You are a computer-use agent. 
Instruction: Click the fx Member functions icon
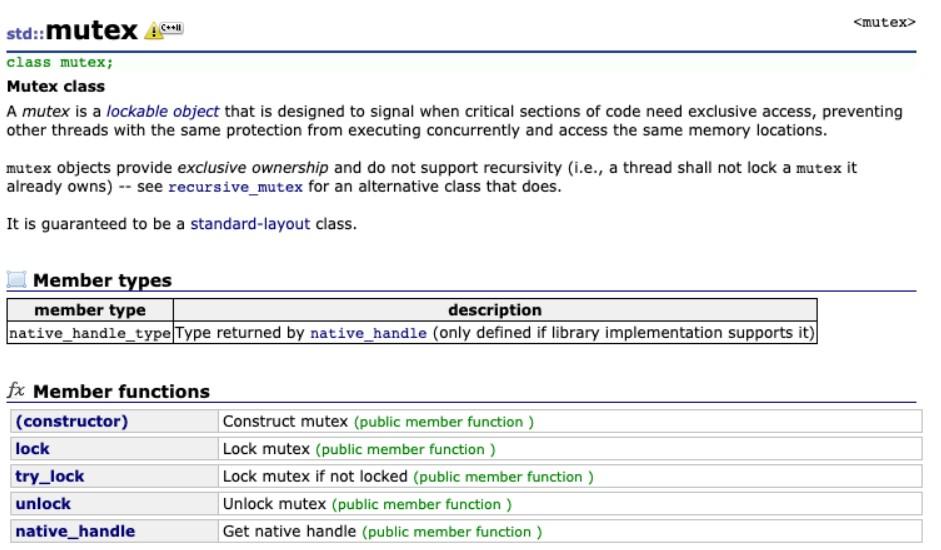16,390
